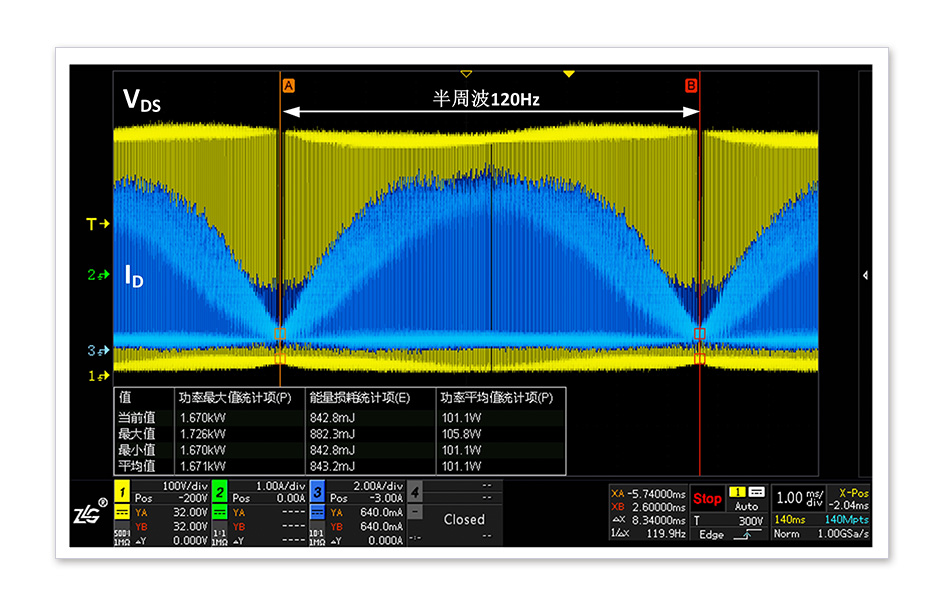Click the blue channel 3 badge
Screen dimensions: 950x610
[x=316, y=490]
